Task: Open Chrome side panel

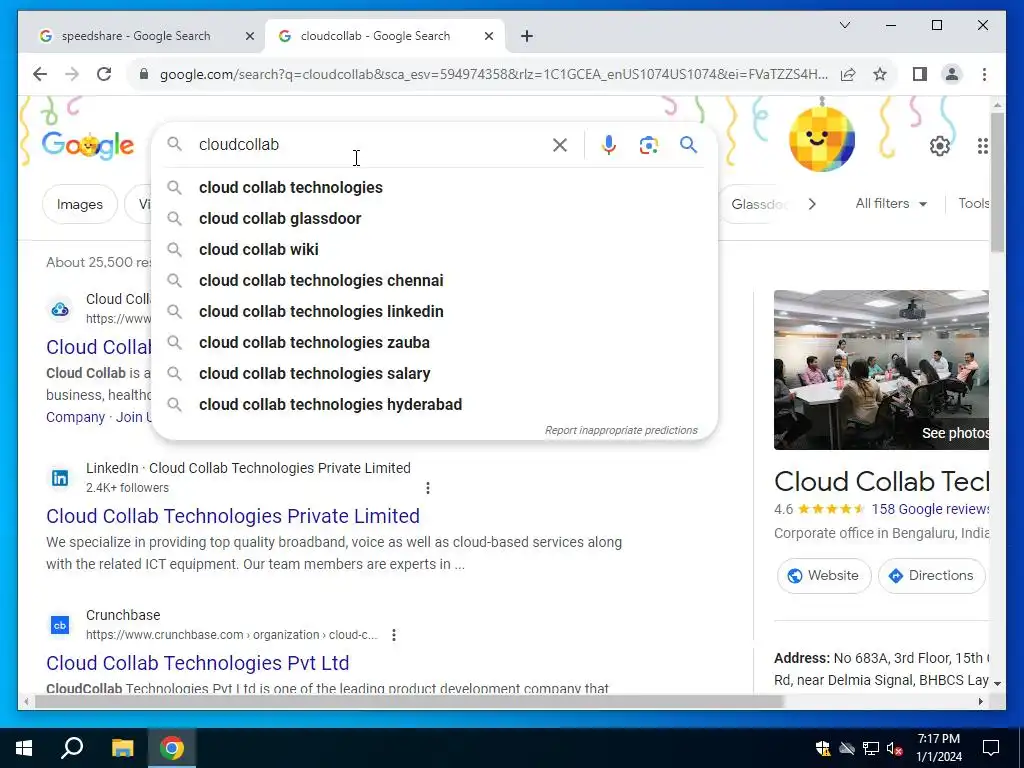Action: [x=920, y=74]
